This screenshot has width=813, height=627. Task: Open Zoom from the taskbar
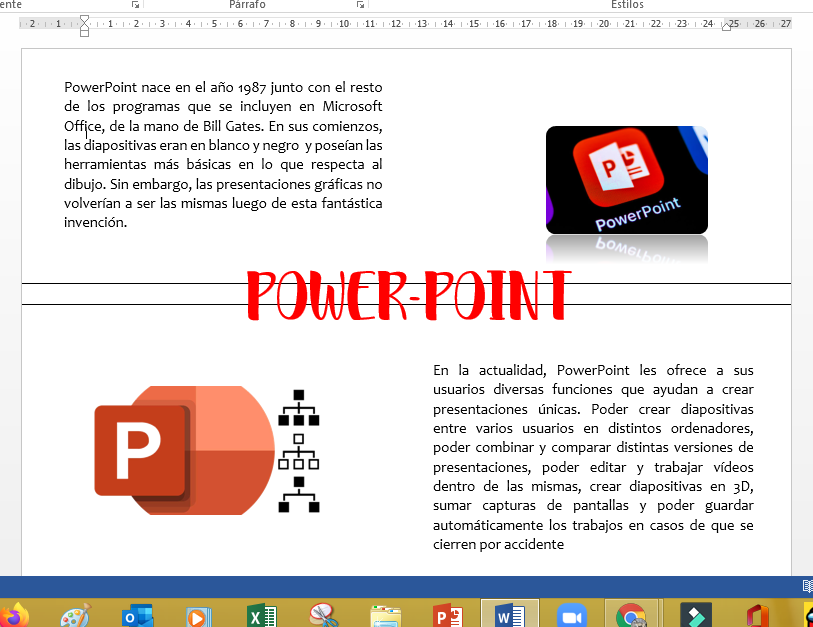tap(571, 616)
